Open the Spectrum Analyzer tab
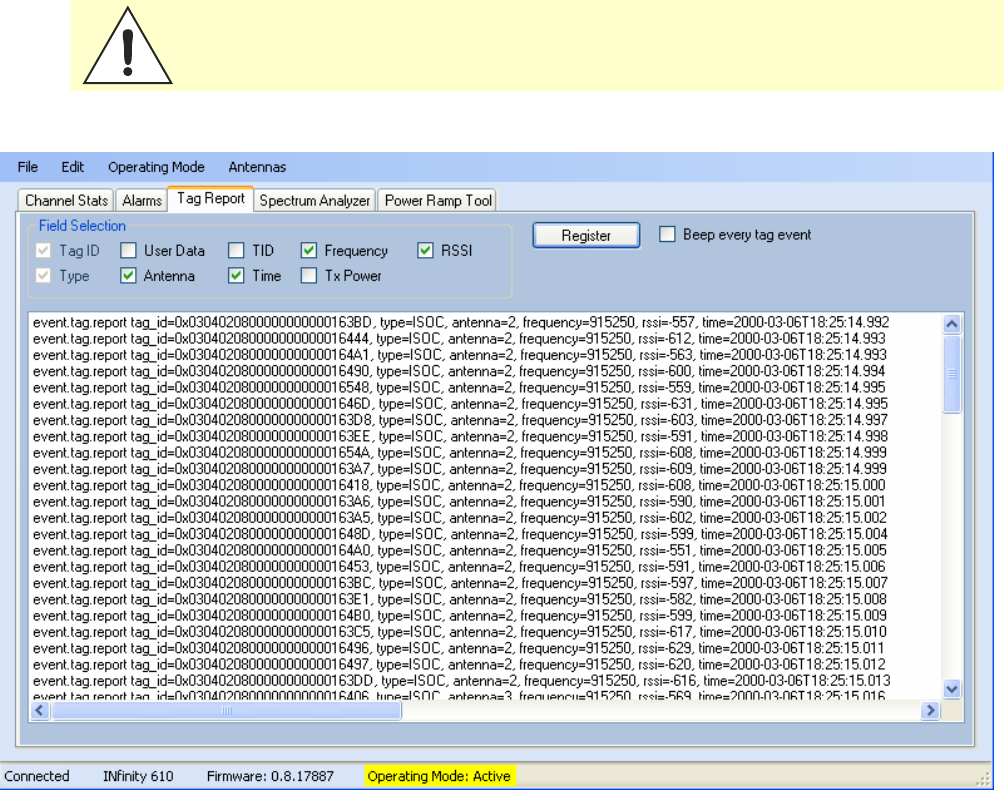 314,200
